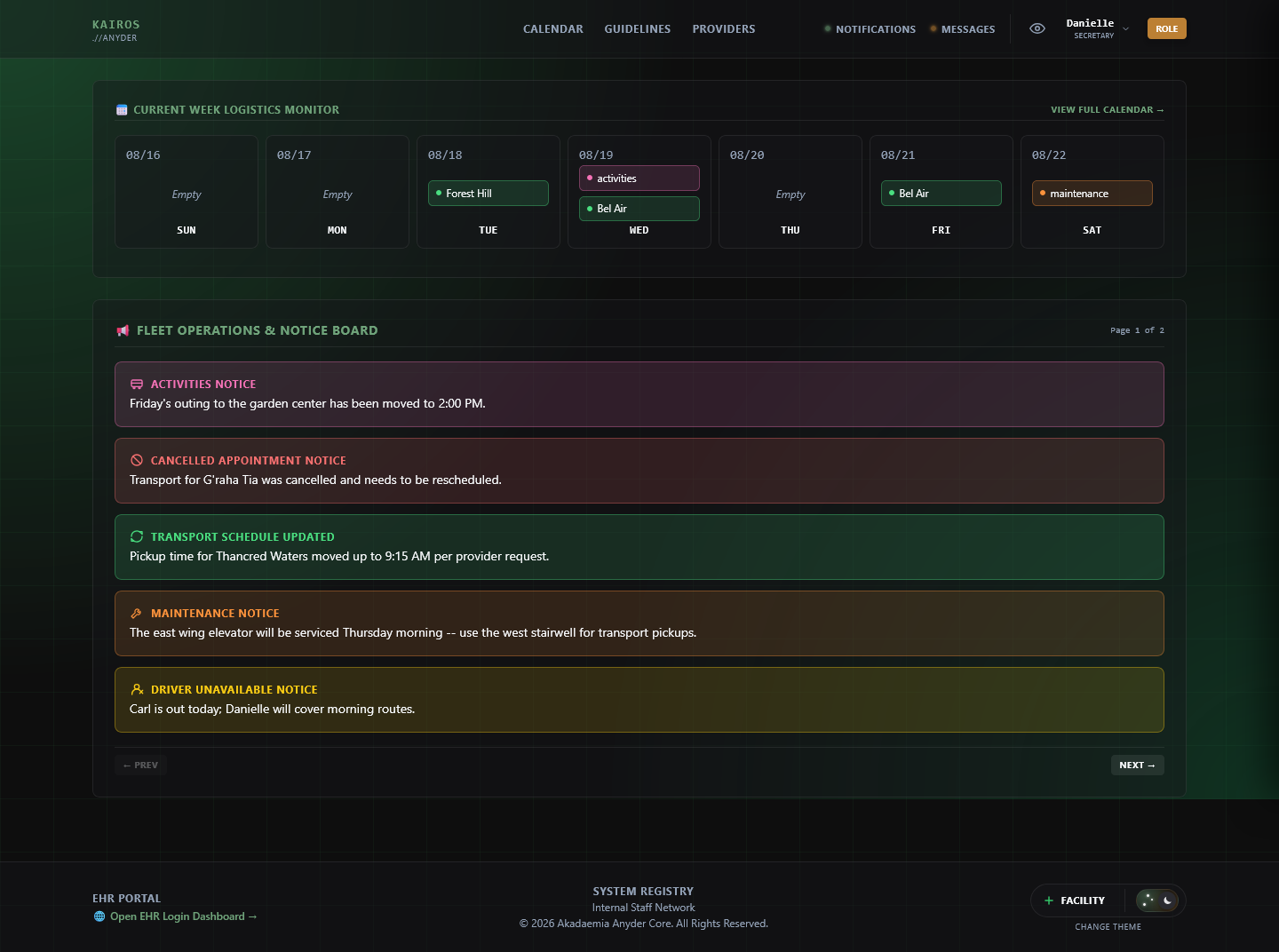
Task: Open EHR Login Dashboard link
Action: (x=183, y=916)
